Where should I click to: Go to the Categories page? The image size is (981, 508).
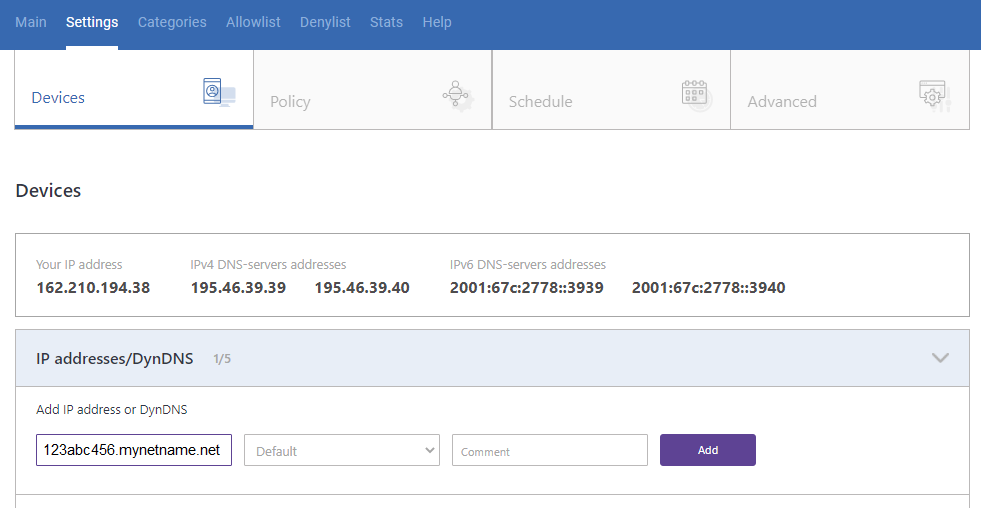tap(172, 22)
